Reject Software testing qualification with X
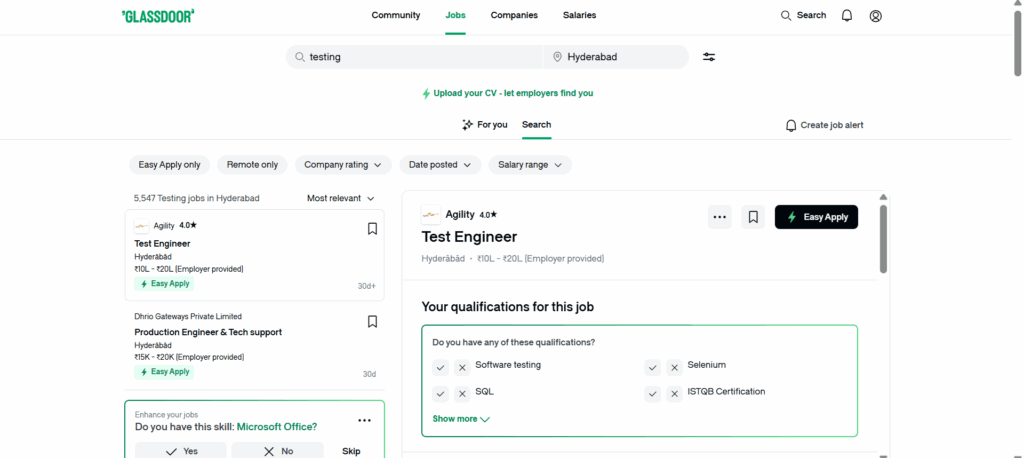This screenshot has height=458, width=1024. pos(462,367)
